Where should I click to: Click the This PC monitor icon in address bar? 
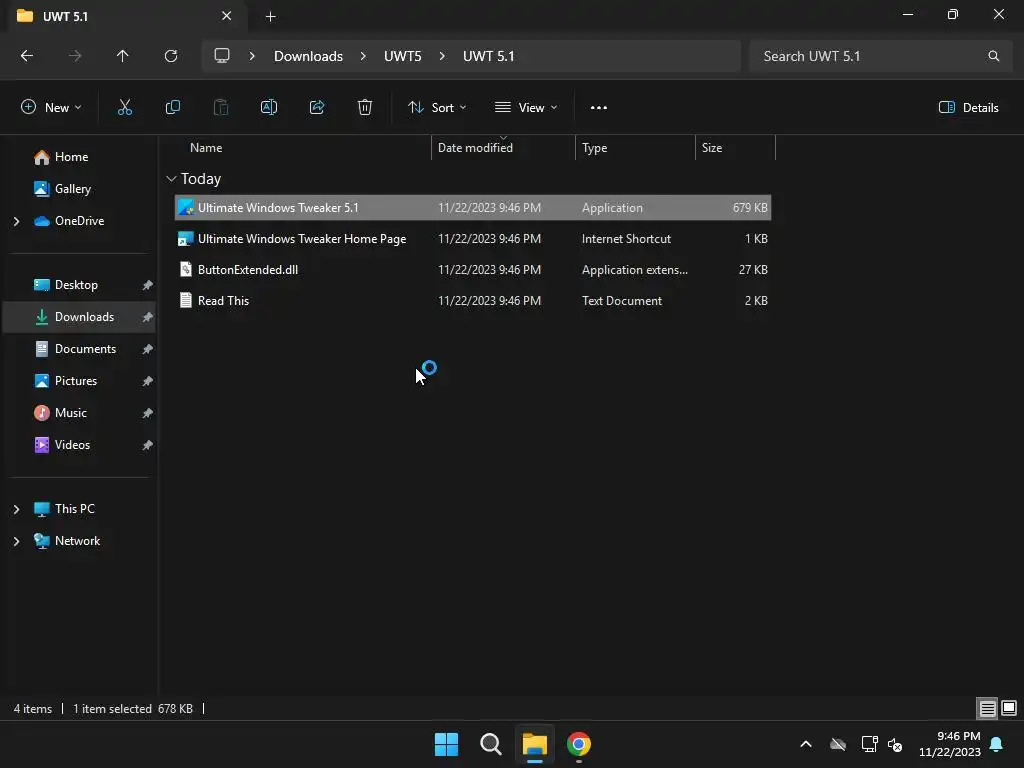(x=222, y=56)
